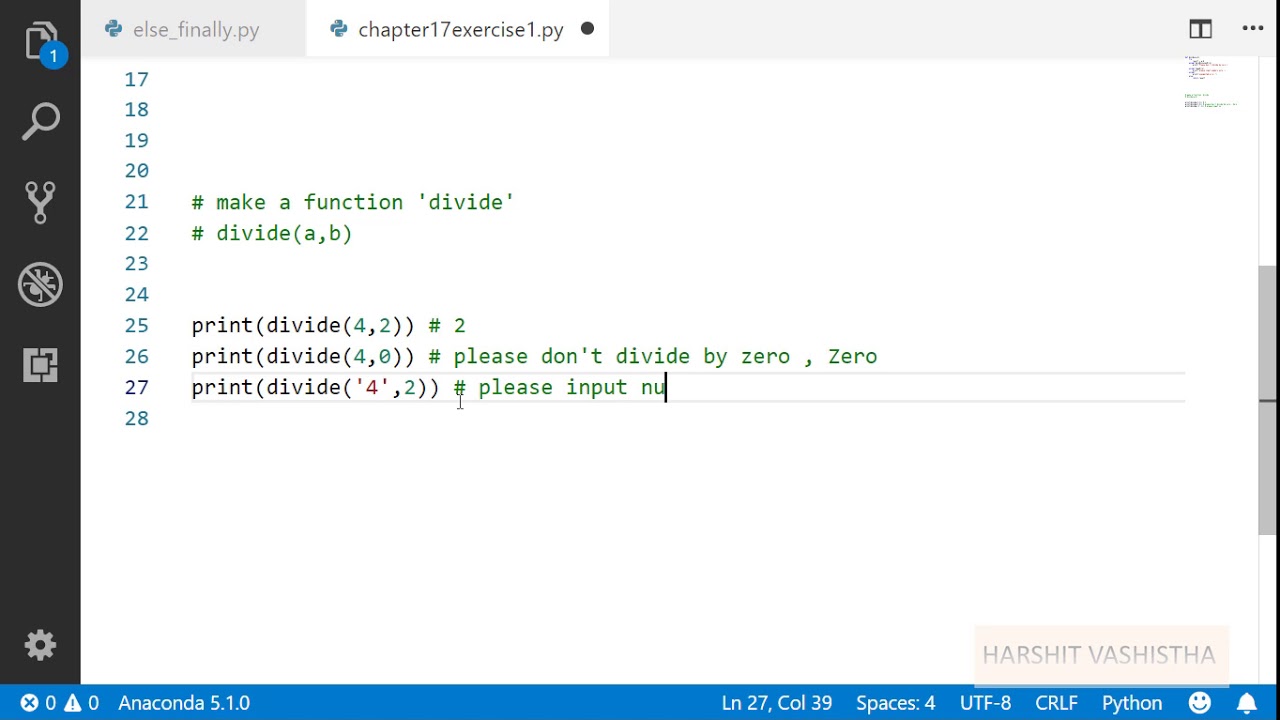Click the feedback smiley icon
The width and height of the screenshot is (1280, 720).
(1200, 703)
